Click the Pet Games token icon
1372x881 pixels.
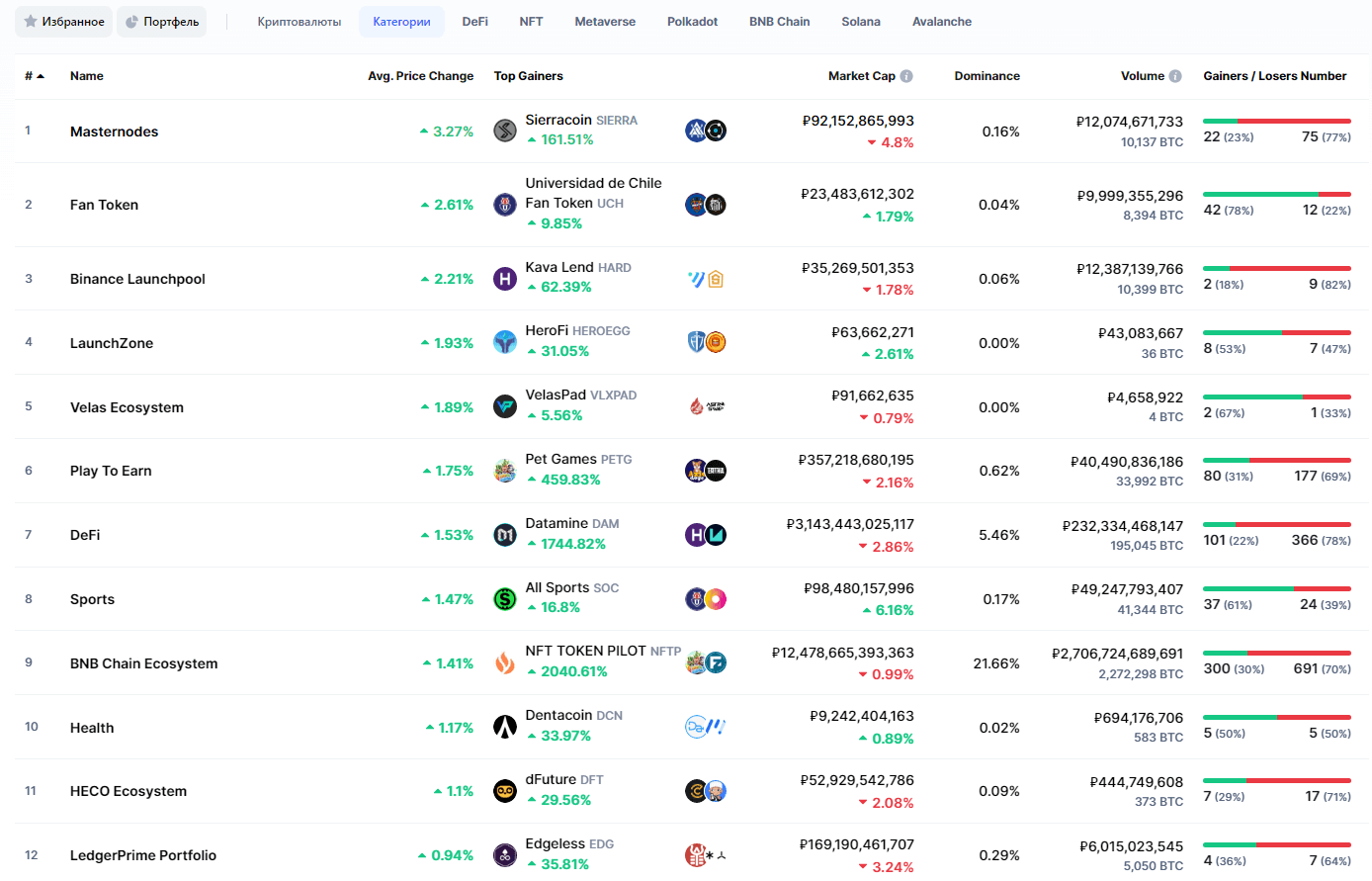pyautogui.click(x=505, y=471)
